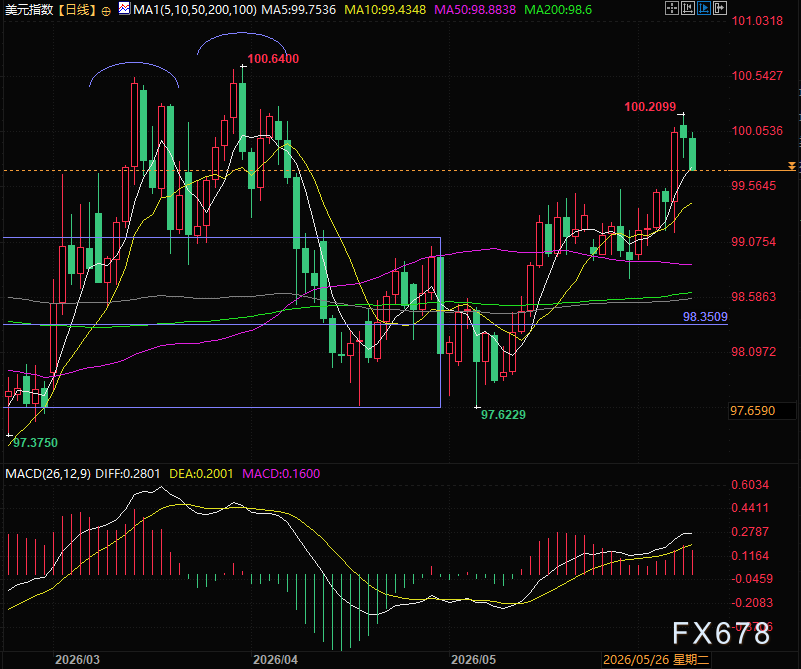801x669 pixels.
Task: Toggle the blue highlighted axis play icon
Action: click(703, 8)
